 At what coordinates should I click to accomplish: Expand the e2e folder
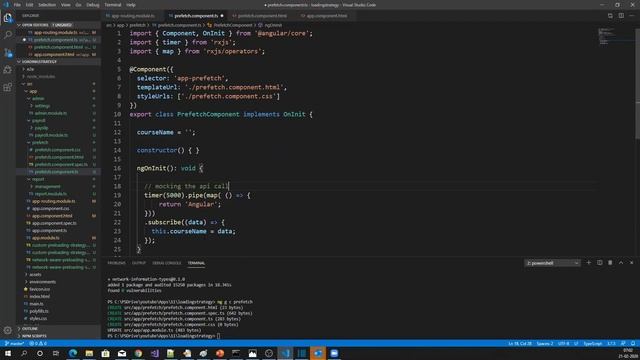(x=30, y=69)
